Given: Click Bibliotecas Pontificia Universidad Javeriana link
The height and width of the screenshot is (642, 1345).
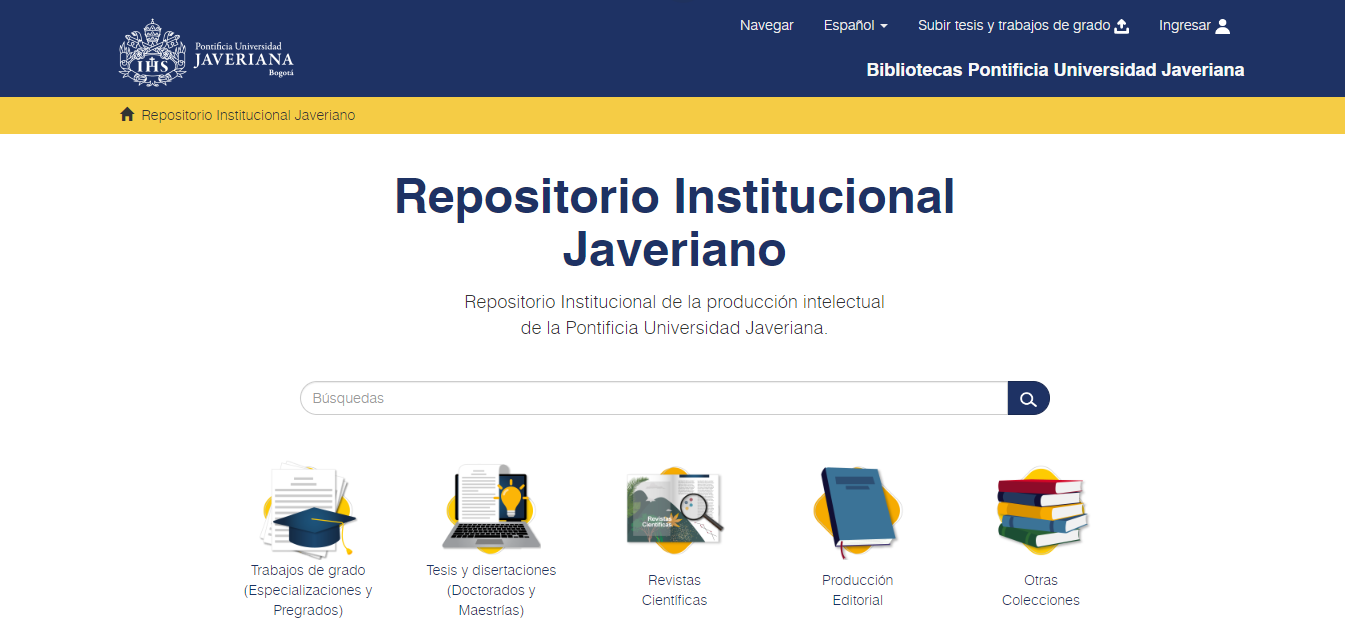Looking at the screenshot, I should tap(1055, 70).
